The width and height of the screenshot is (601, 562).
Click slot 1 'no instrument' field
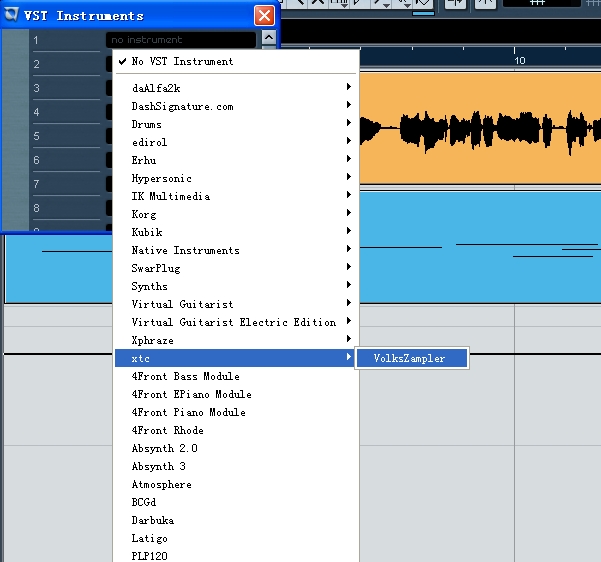(x=181, y=40)
